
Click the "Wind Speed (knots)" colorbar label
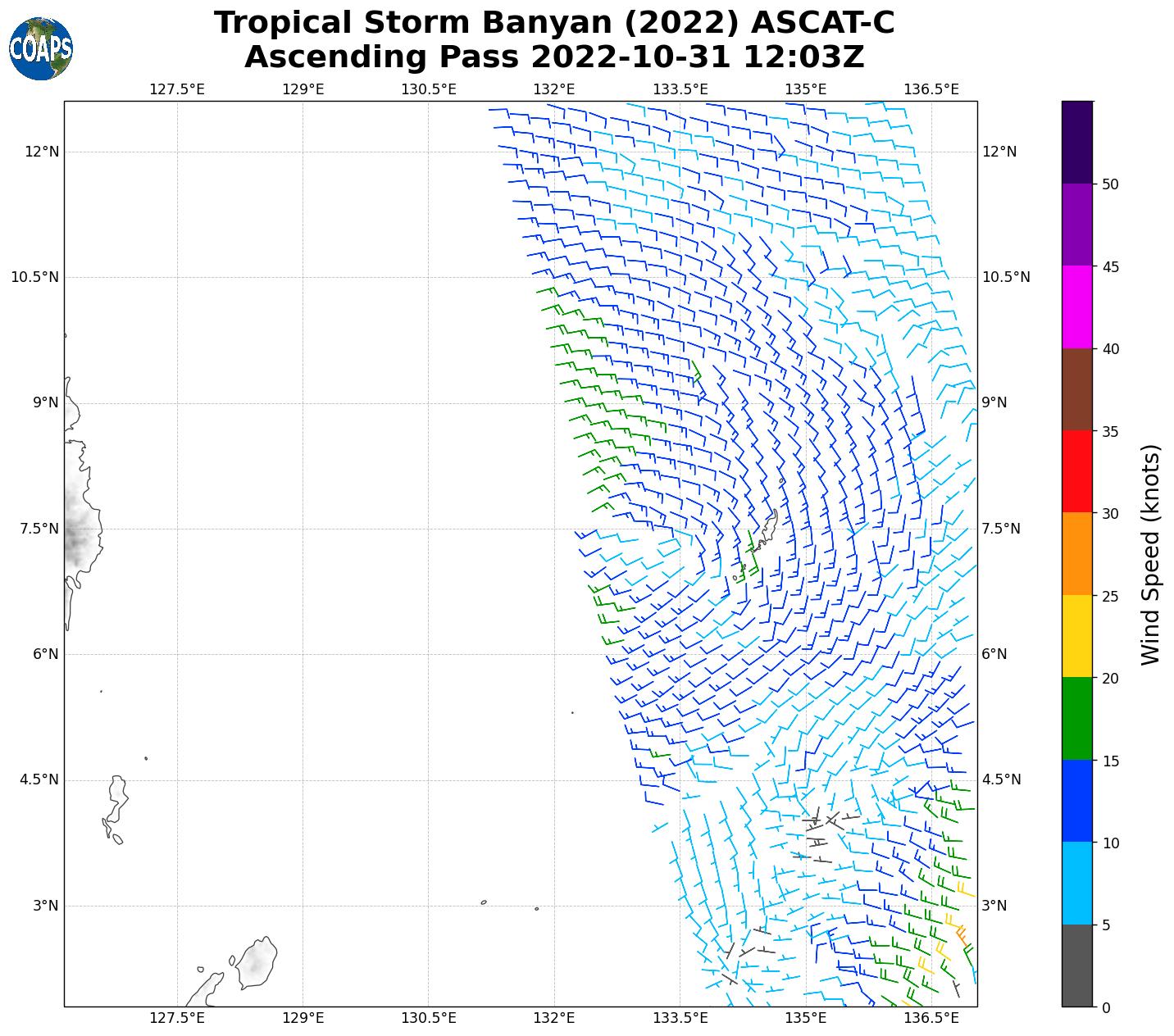pos(1151,554)
